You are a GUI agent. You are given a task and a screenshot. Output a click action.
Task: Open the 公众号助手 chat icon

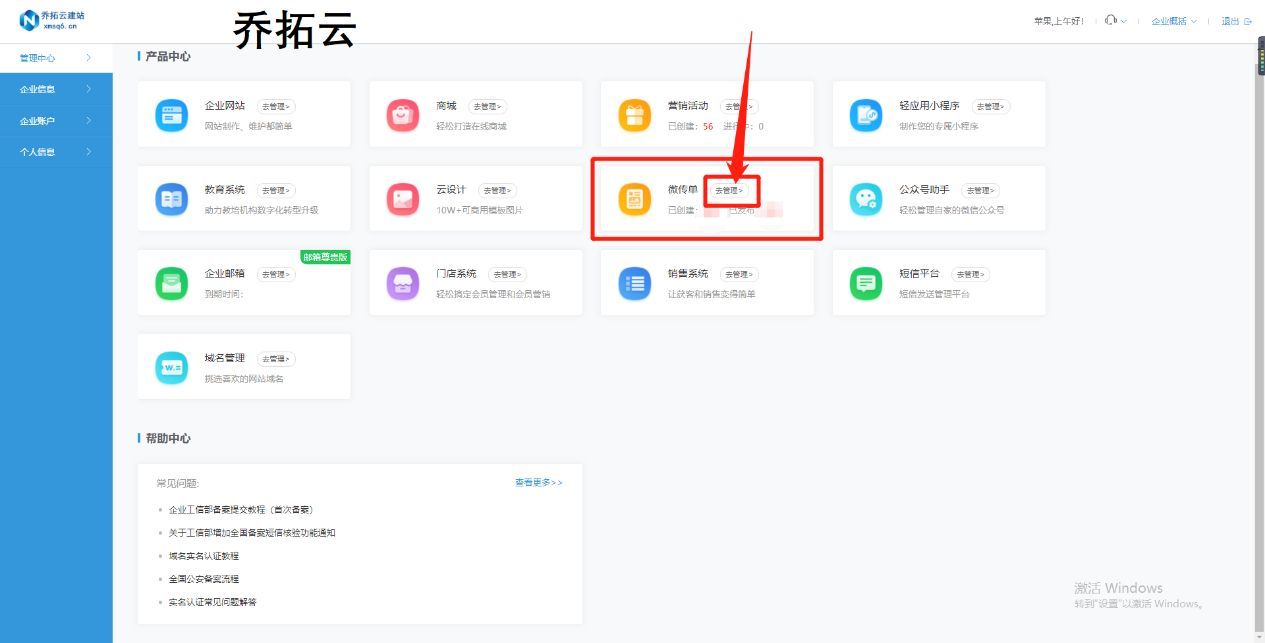[x=866, y=199]
